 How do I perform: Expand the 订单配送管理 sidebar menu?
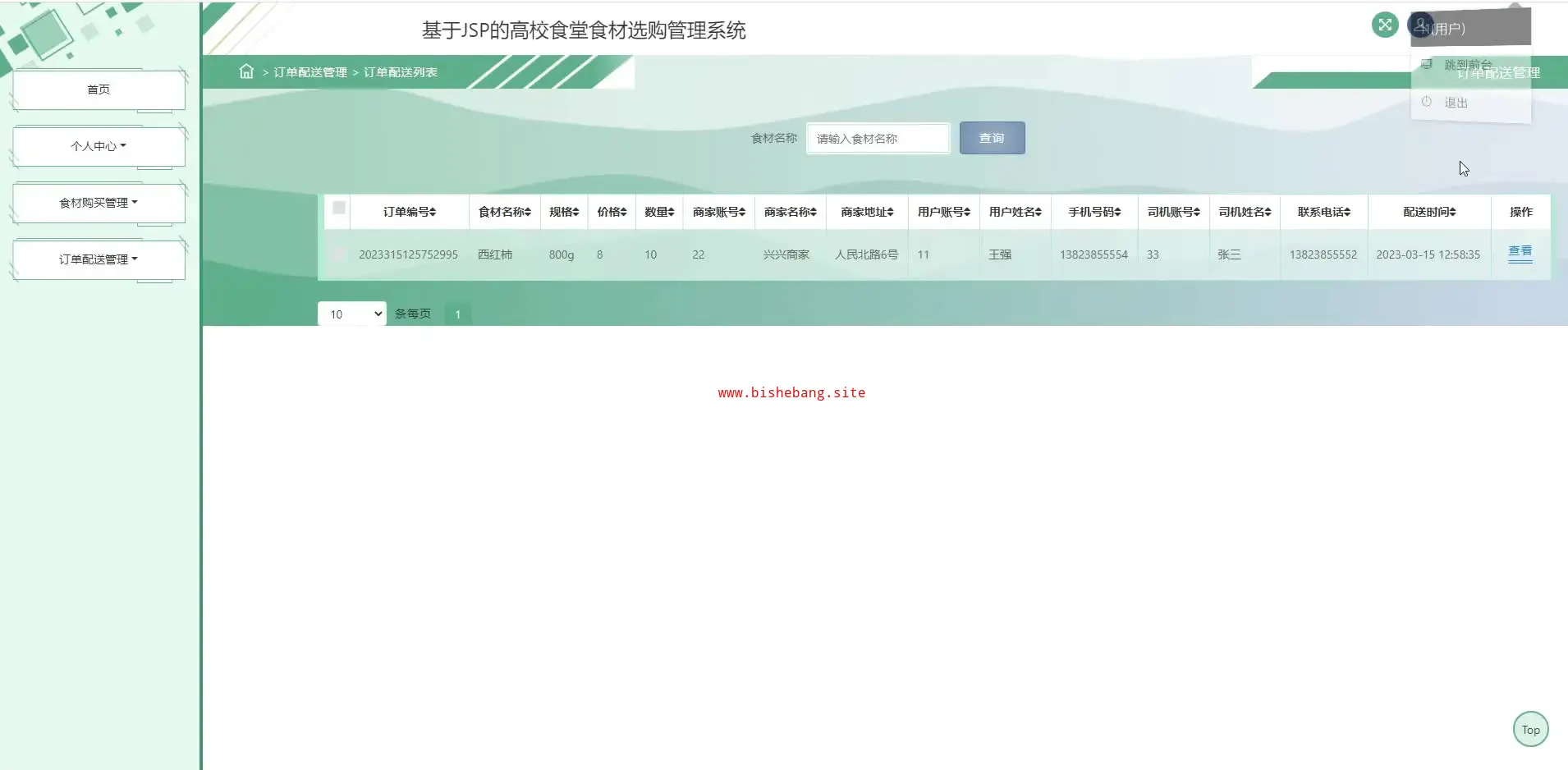[x=99, y=259]
